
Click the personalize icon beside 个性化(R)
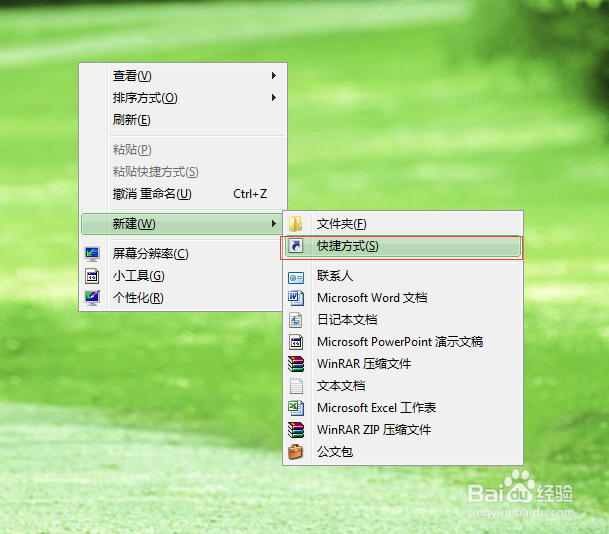click(92, 298)
